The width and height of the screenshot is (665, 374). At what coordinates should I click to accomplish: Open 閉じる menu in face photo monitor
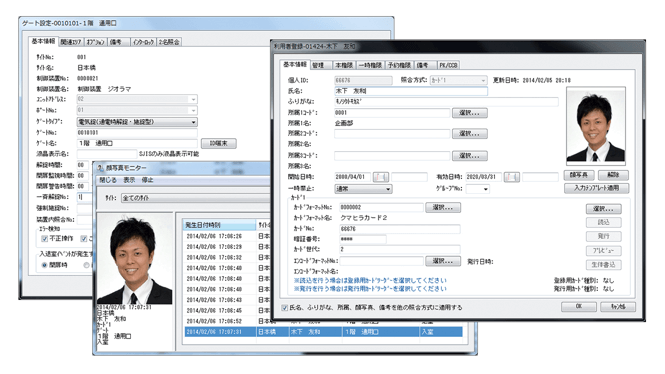point(108,180)
